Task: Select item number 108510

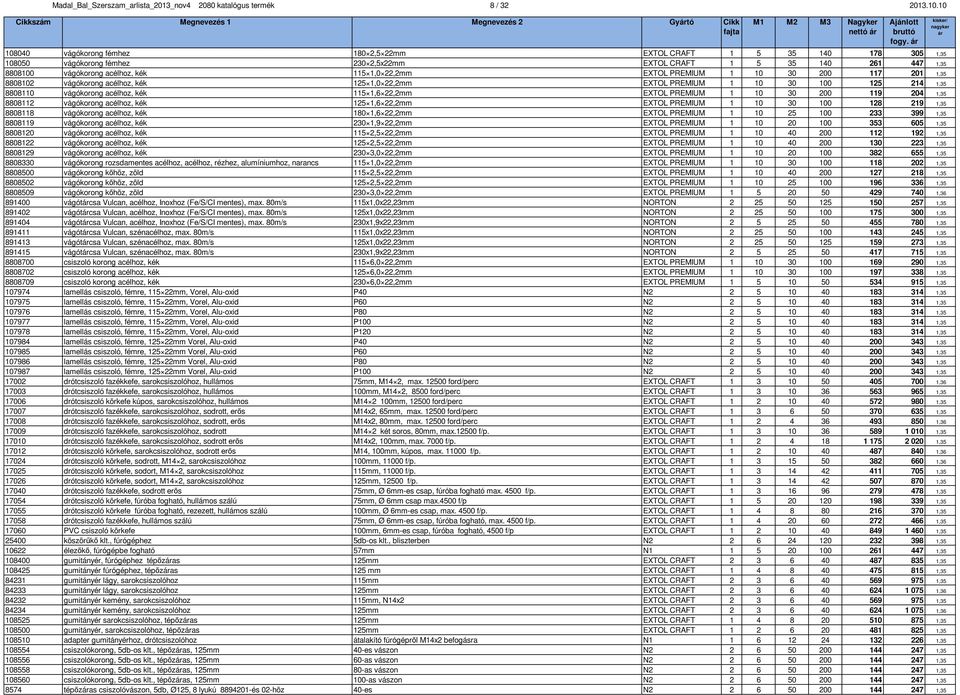Action: coord(17,641)
